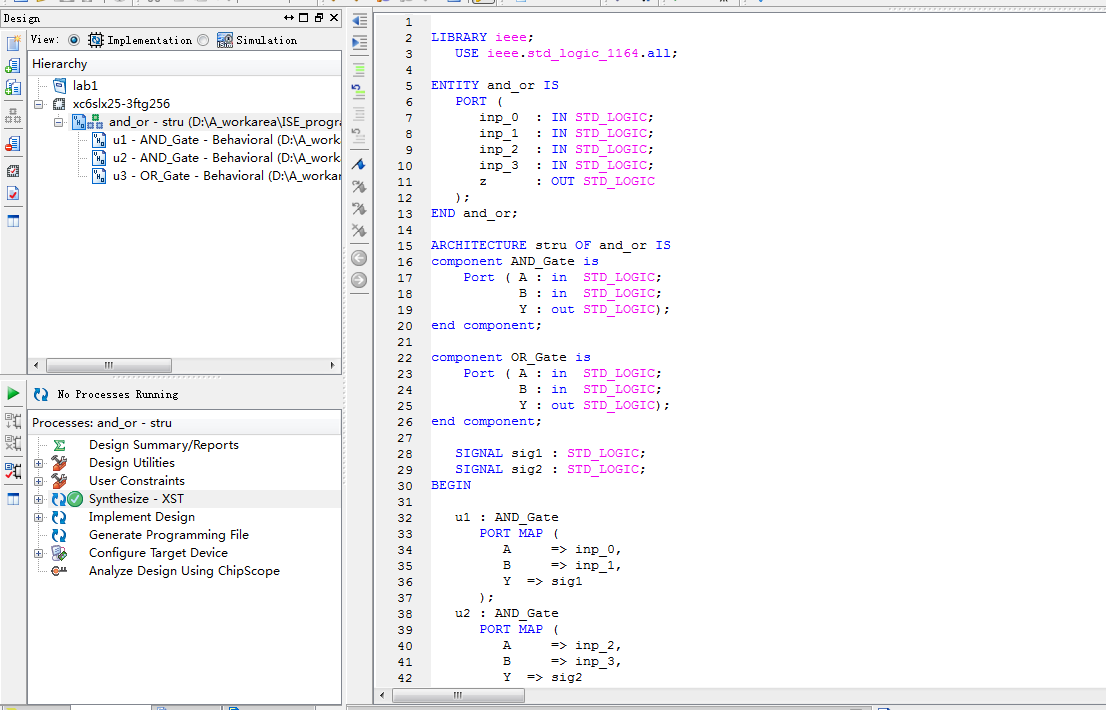Click the New Source icon in Design sidebar
This screenshot has height=710, width=1106.
pos(13,43)
